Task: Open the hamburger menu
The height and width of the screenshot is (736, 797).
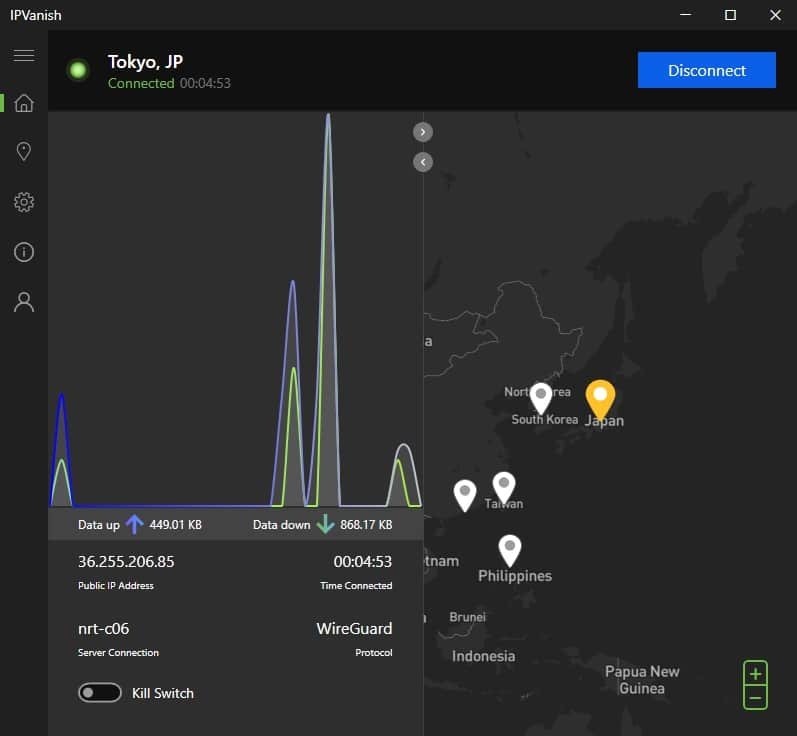Action: [x=23, y=55]
